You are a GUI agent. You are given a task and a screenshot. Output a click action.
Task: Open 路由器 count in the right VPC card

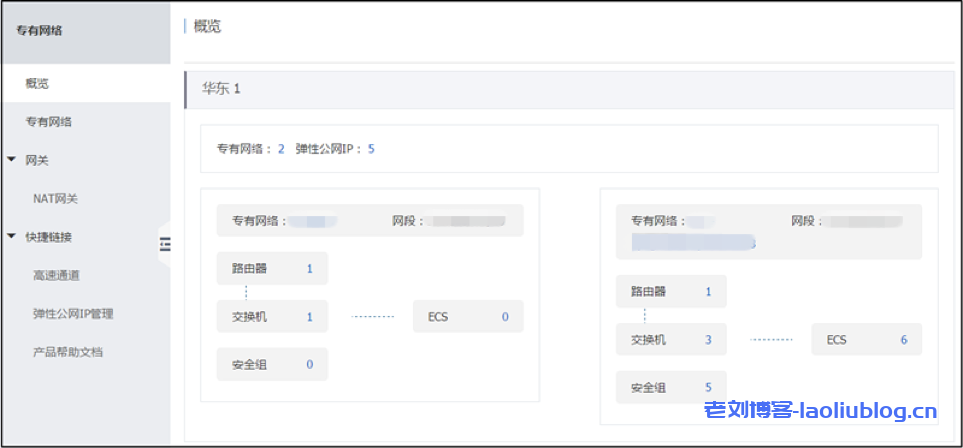click(708, 292)
